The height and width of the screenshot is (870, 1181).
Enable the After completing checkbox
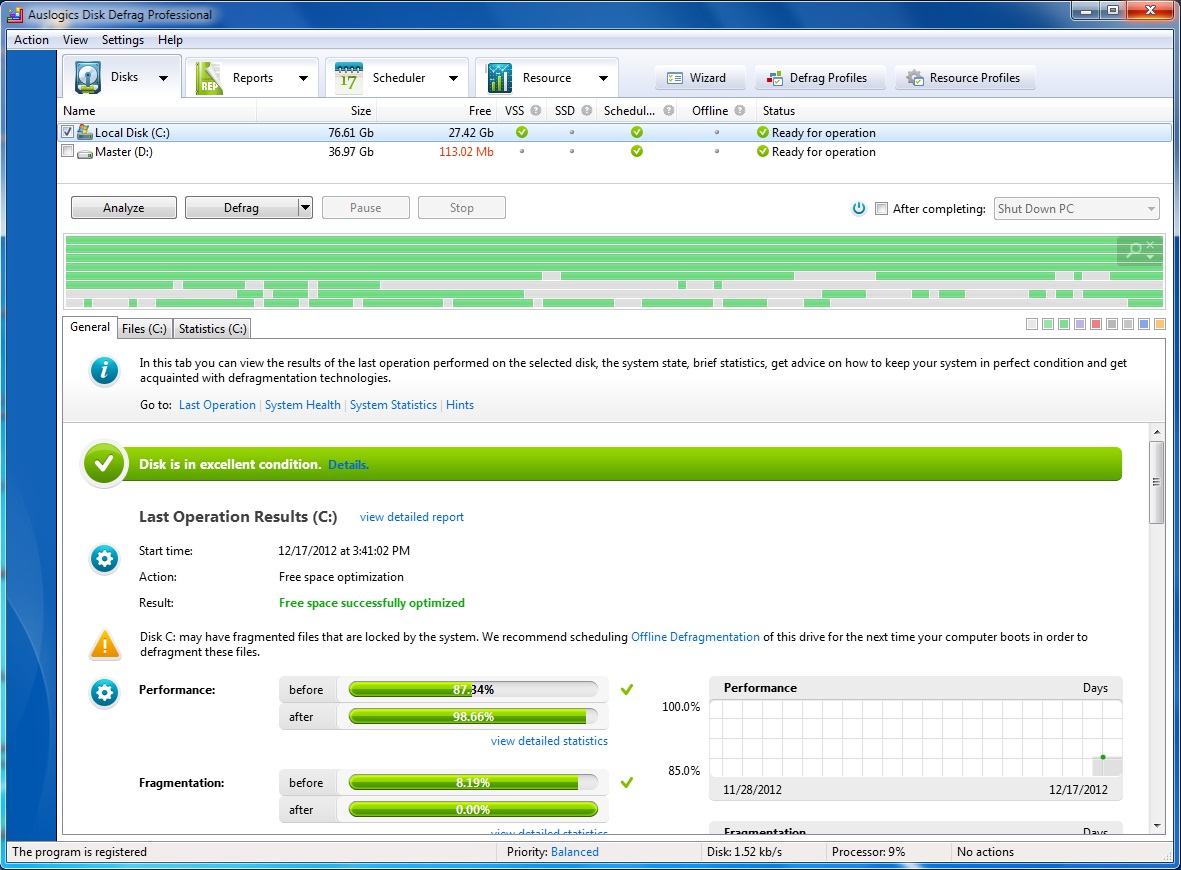click(881, 209)
